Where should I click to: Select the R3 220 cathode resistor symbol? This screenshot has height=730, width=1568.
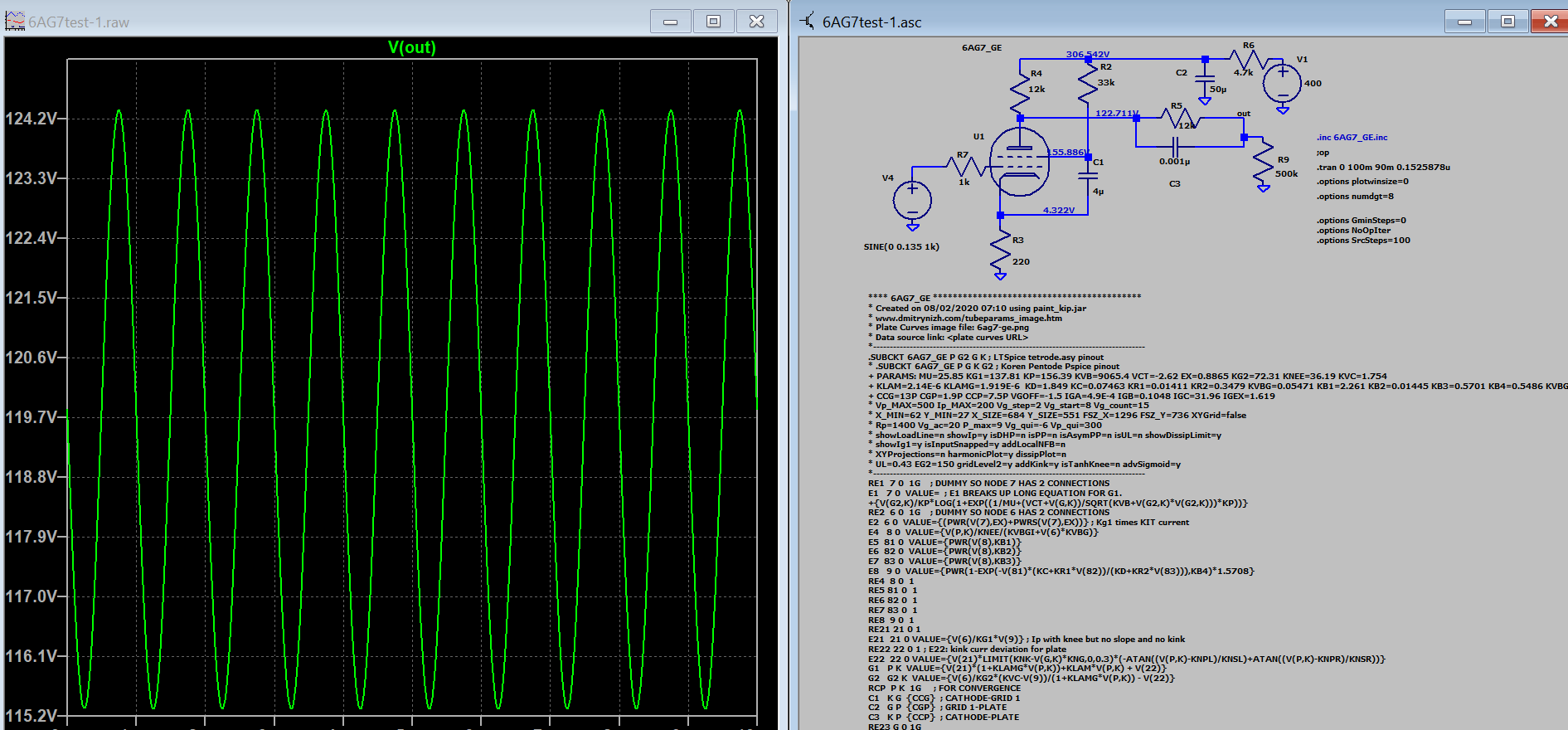[x=1001, y=251]
